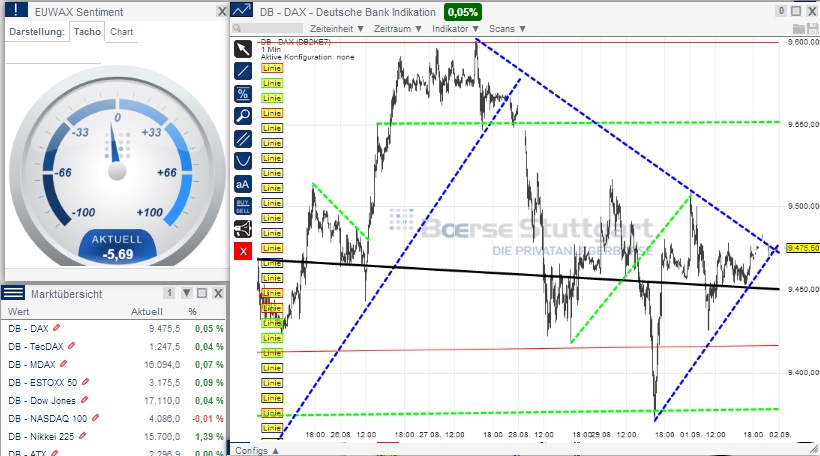This screenshot has height=456, width=820.
Task: Select the DB - Nikkei 225 row name
Action: [x=41, y=436]
